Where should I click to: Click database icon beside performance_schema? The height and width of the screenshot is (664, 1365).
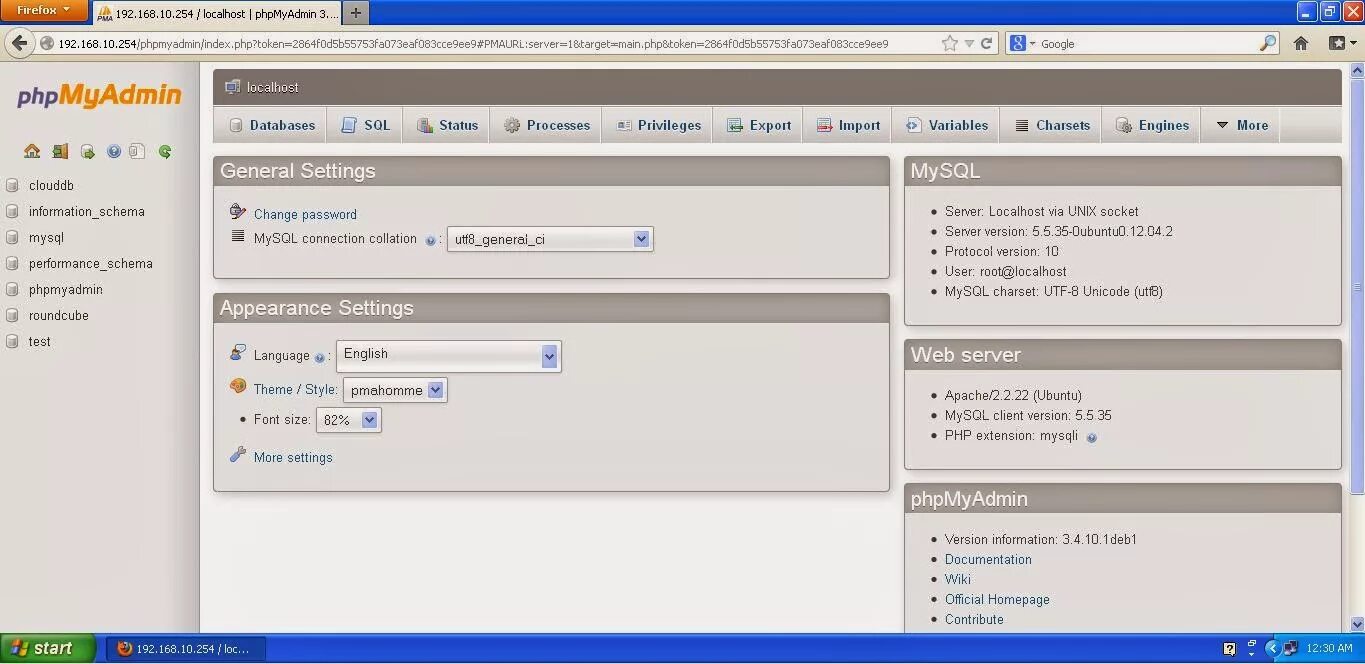pos(12,263)
